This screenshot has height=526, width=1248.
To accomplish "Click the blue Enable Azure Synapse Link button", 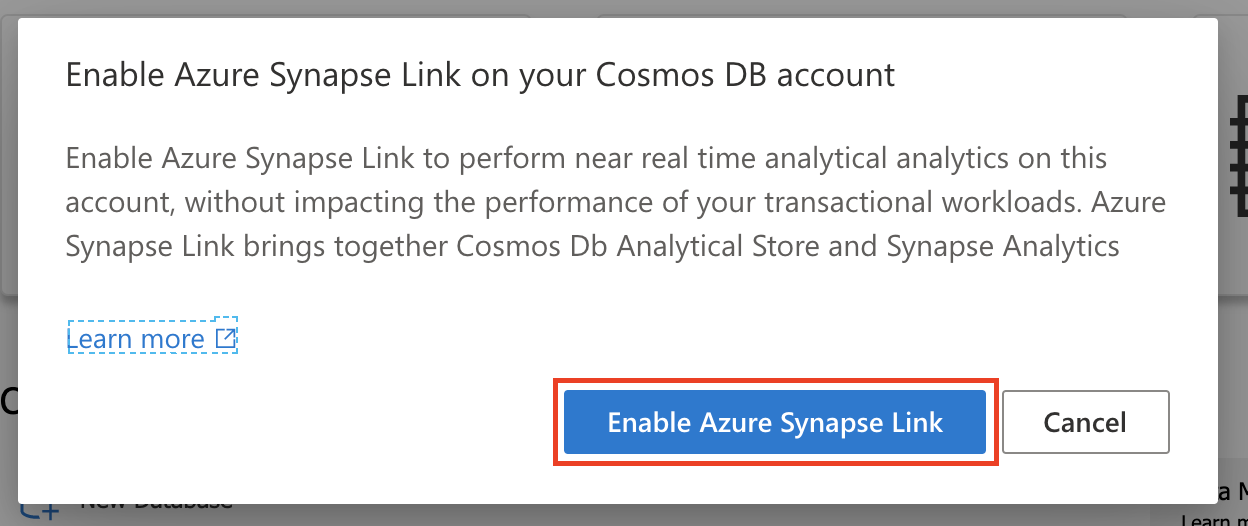I will click(x=775, y=422).
